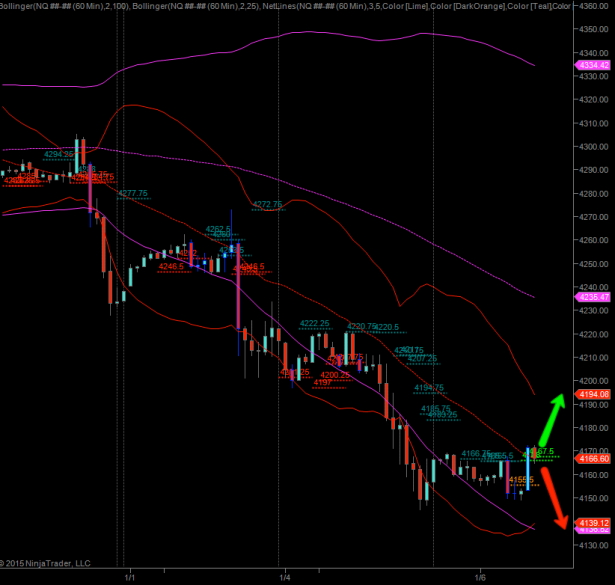Select the magenta 4334.42 price marker
This screenshot has height=585, width=615.
(594, 65)
